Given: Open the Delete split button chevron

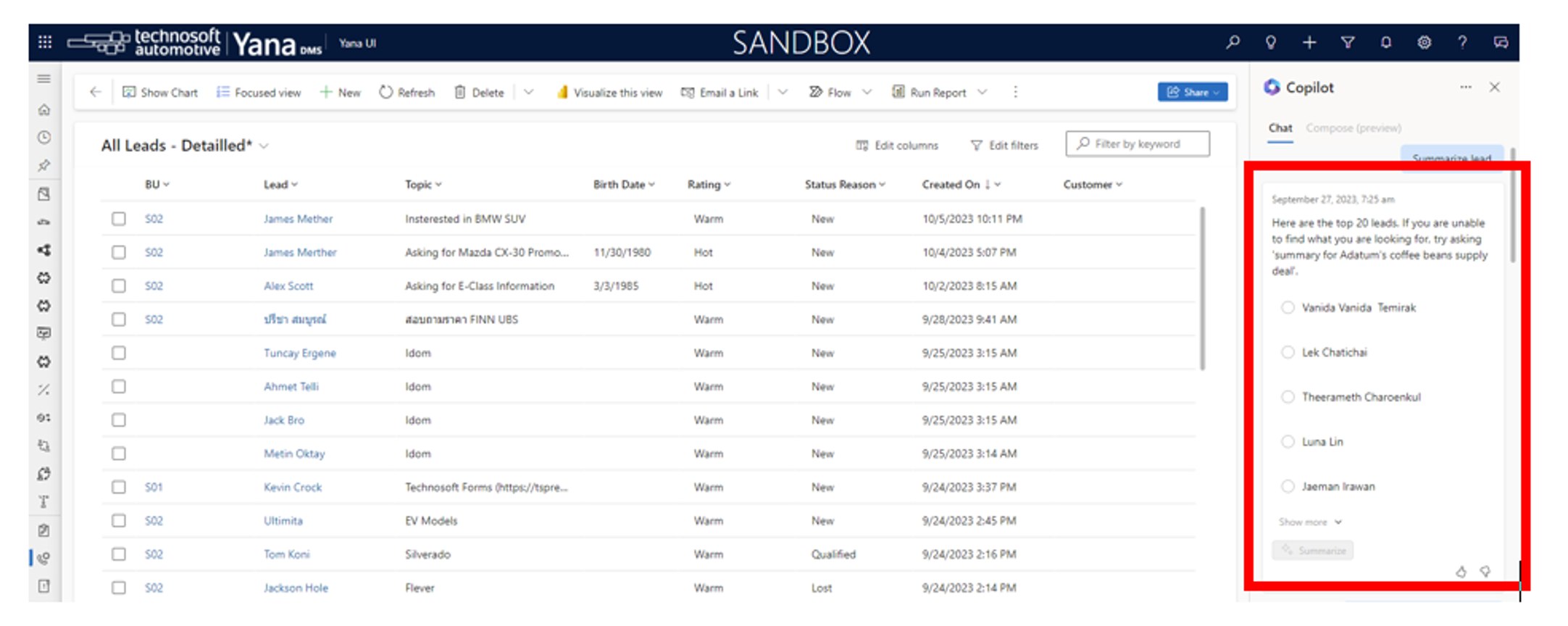Looking at the screenshot, I should pos(529,92).
